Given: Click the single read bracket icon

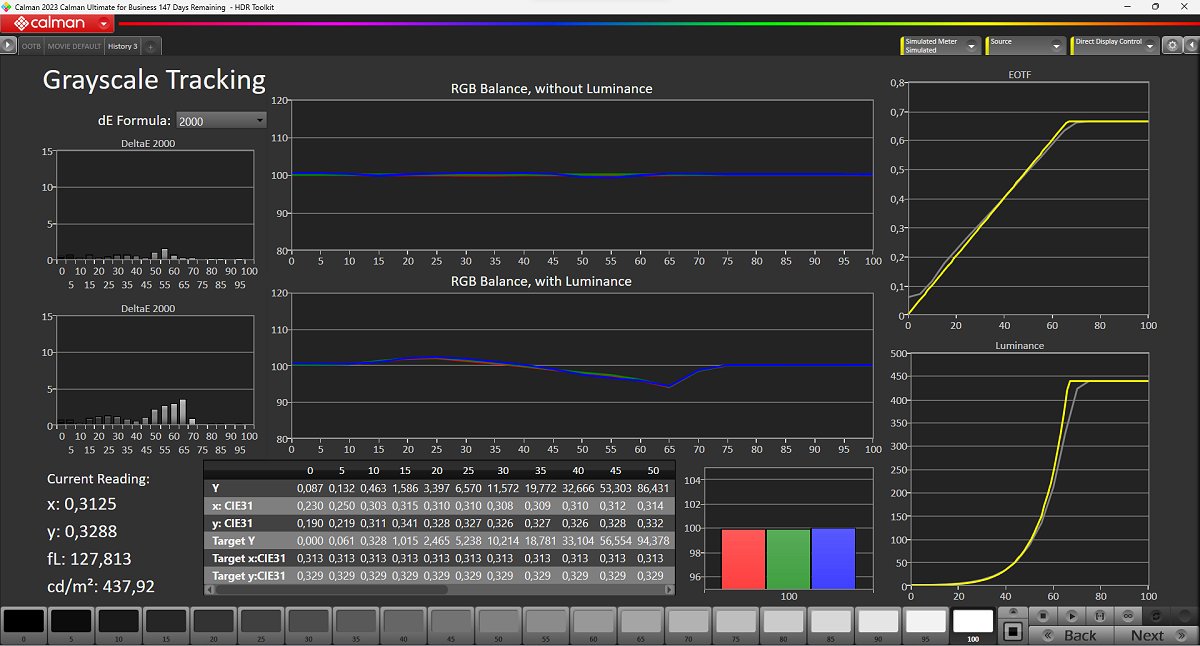Looking at the screenshot, I should tap(1099, 615).
